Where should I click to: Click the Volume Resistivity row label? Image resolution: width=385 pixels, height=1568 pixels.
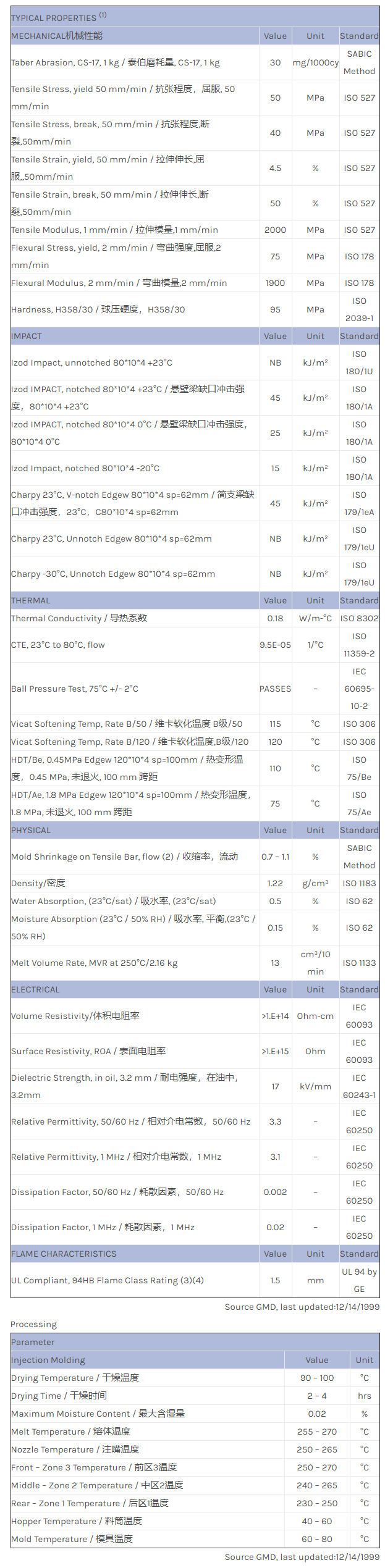[75, 1016]
